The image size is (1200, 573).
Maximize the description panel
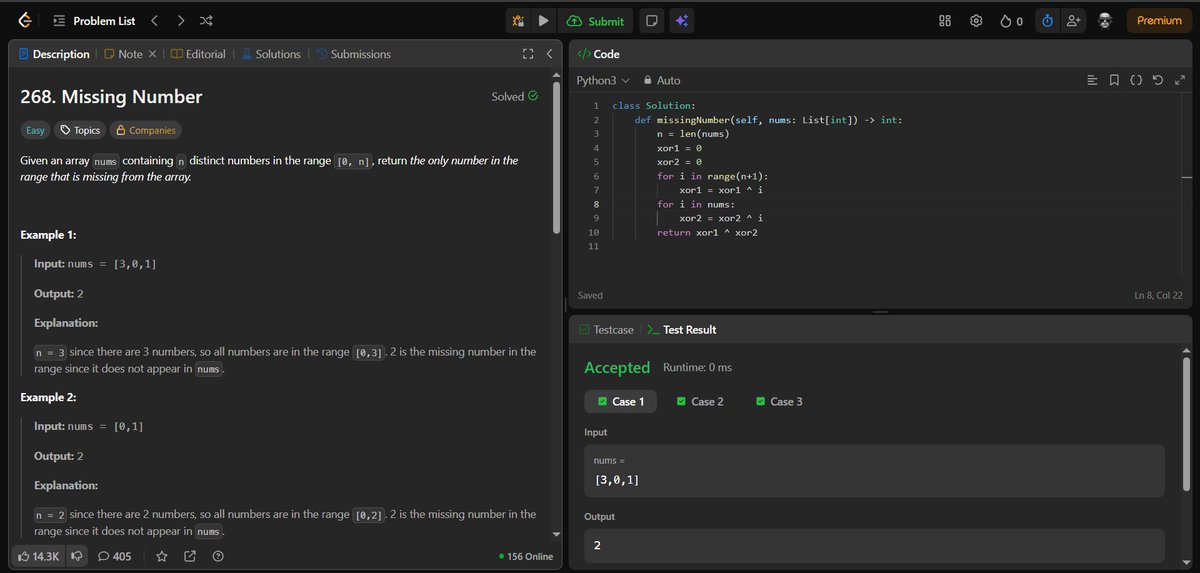tap(528, 54)
